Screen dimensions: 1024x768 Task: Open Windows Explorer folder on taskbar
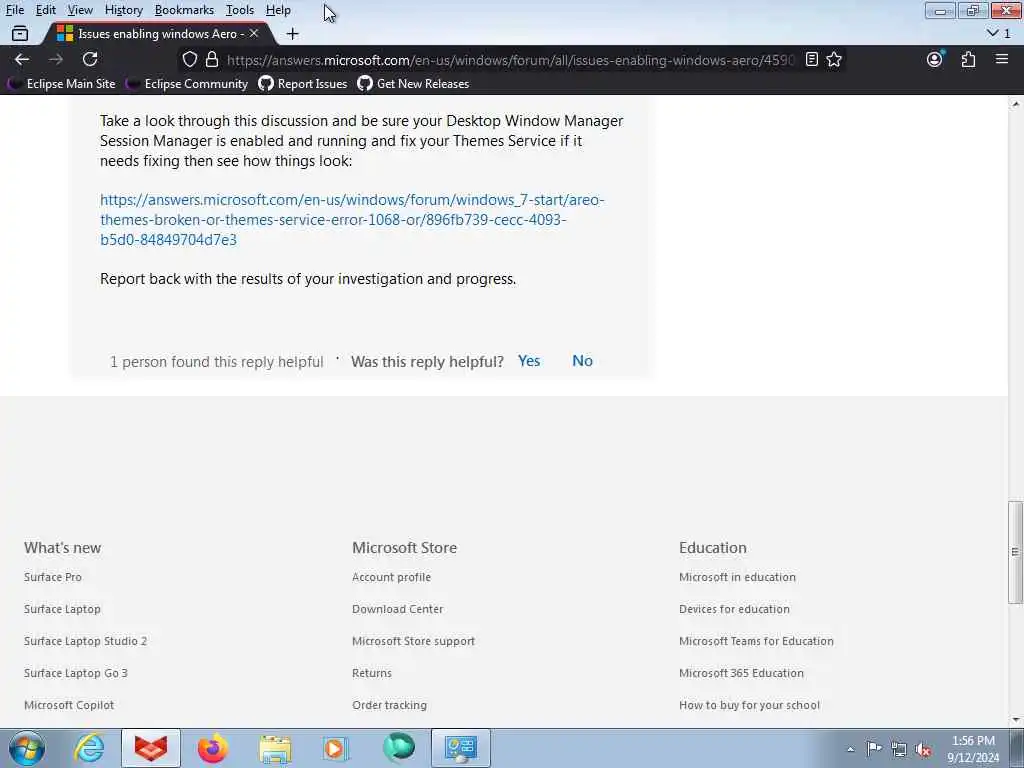click(x=275, y=748)
